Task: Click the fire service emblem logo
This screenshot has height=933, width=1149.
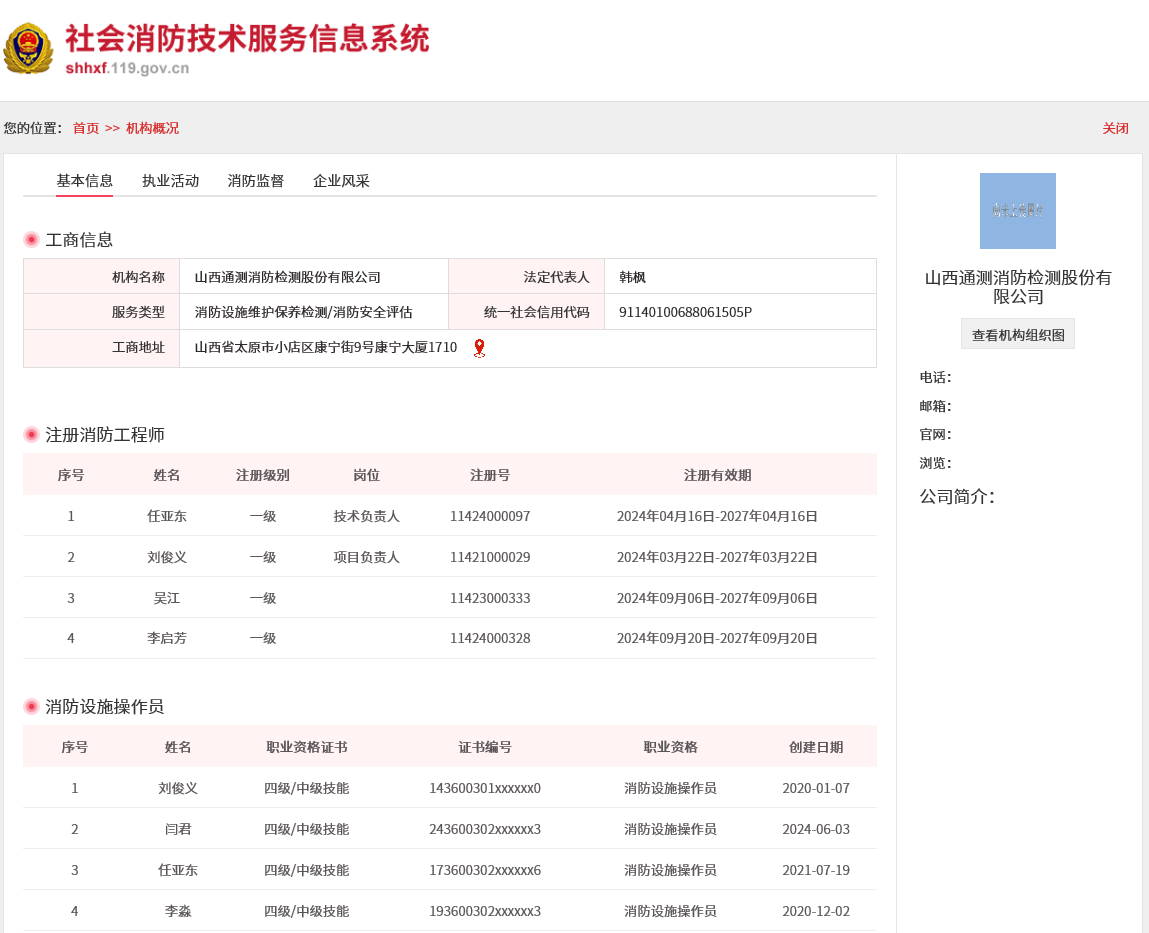Action: (28, 48)
